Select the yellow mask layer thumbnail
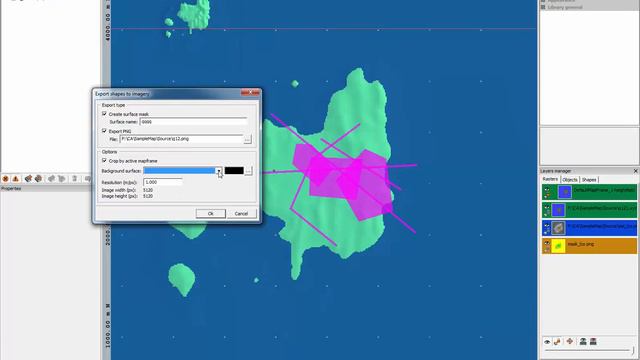 558,246
